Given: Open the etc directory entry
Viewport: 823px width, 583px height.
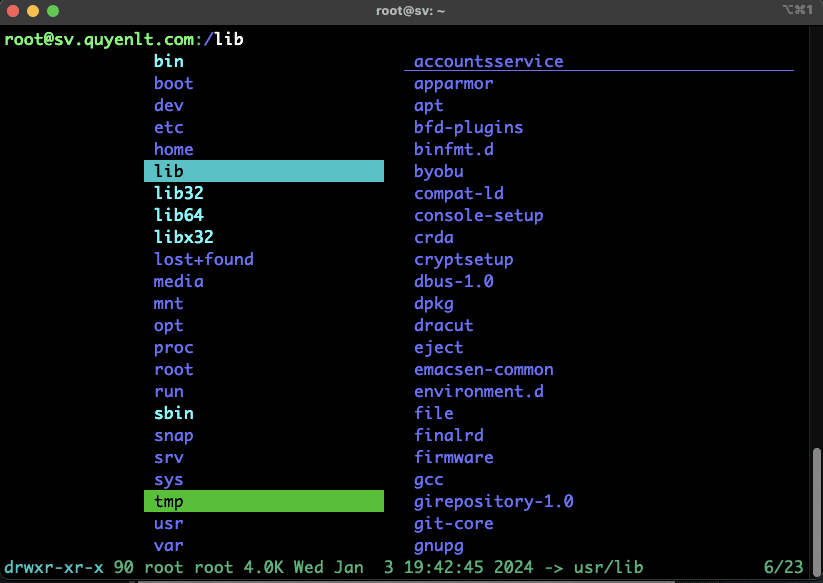Looking at the screenshot, I should point(168,127).
